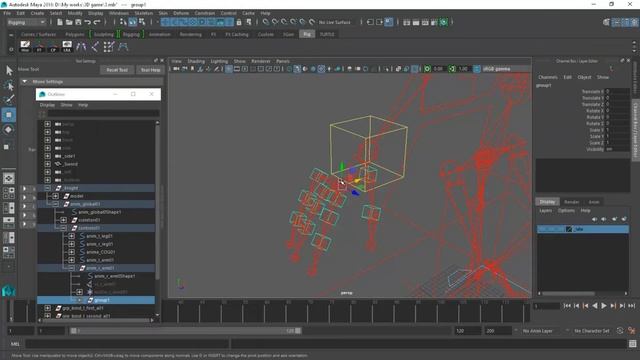Screen dimensions: 640x360
Task: Click the Play forwards button
Action: tap(604, 305)
